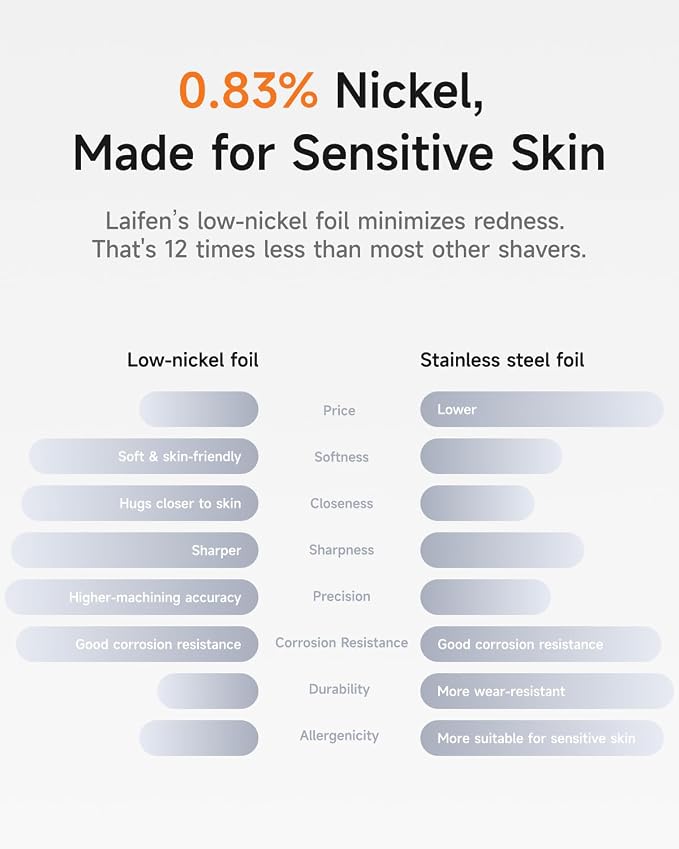Select the Lower price bar
The width and height of the screenshot is (679, 849).
click(x=541, y=409)
